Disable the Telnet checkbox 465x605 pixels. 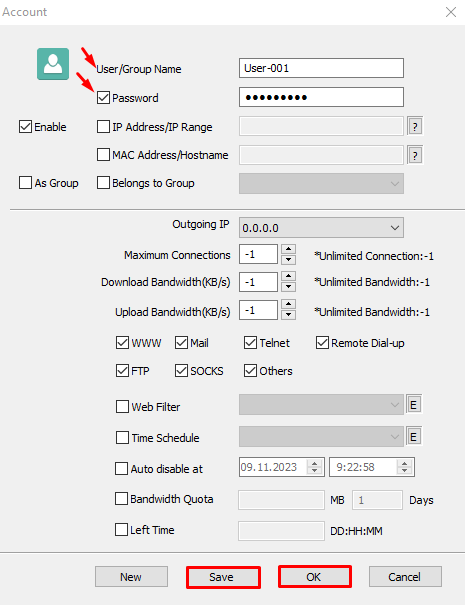[250, 343]
